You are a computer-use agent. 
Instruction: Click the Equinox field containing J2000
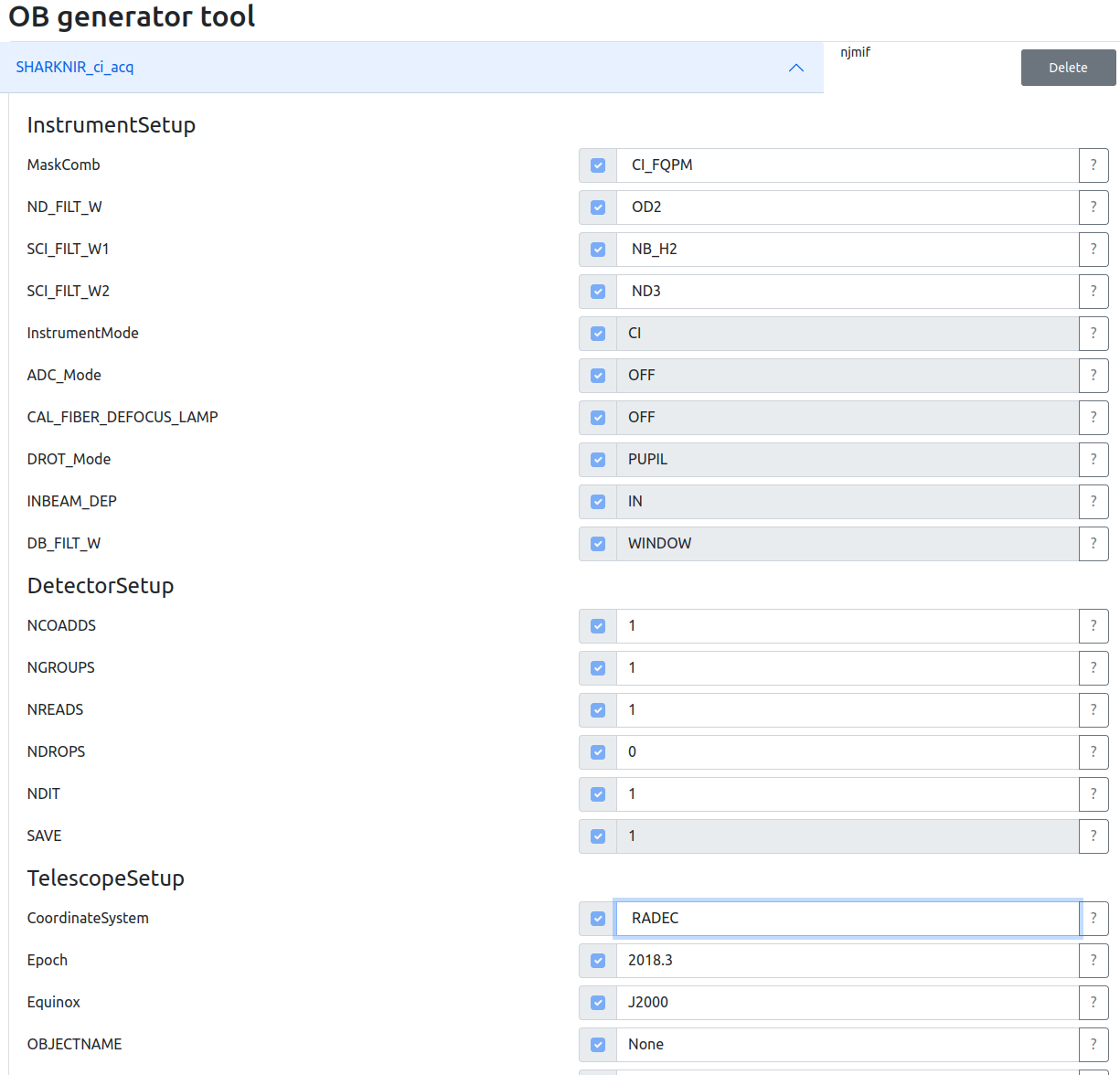tap(847, 1003)
